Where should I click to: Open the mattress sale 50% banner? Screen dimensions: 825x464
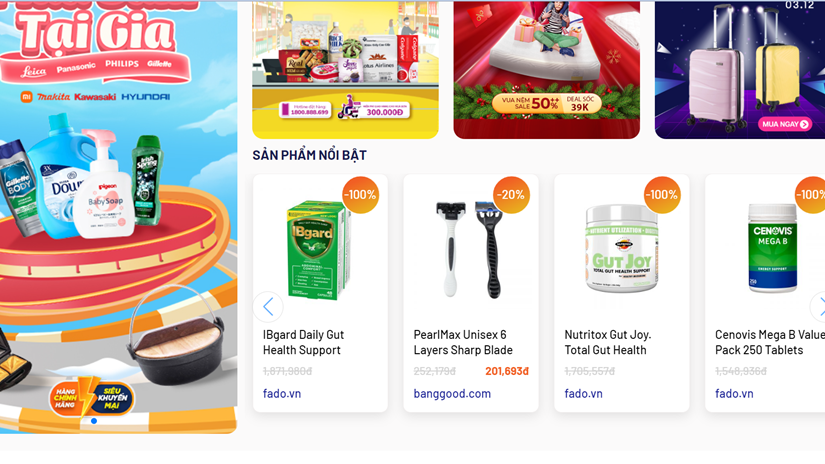tap(547, 69)
